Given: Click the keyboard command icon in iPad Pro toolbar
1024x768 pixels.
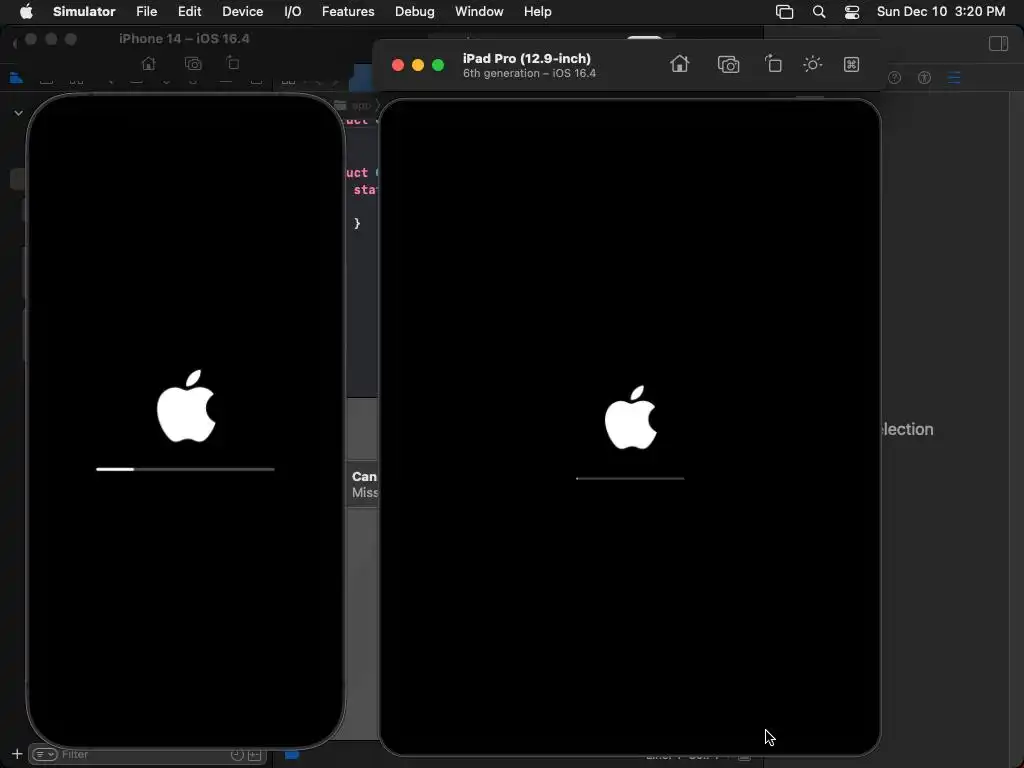Looking at the screenshot, I should coord(852,64).
